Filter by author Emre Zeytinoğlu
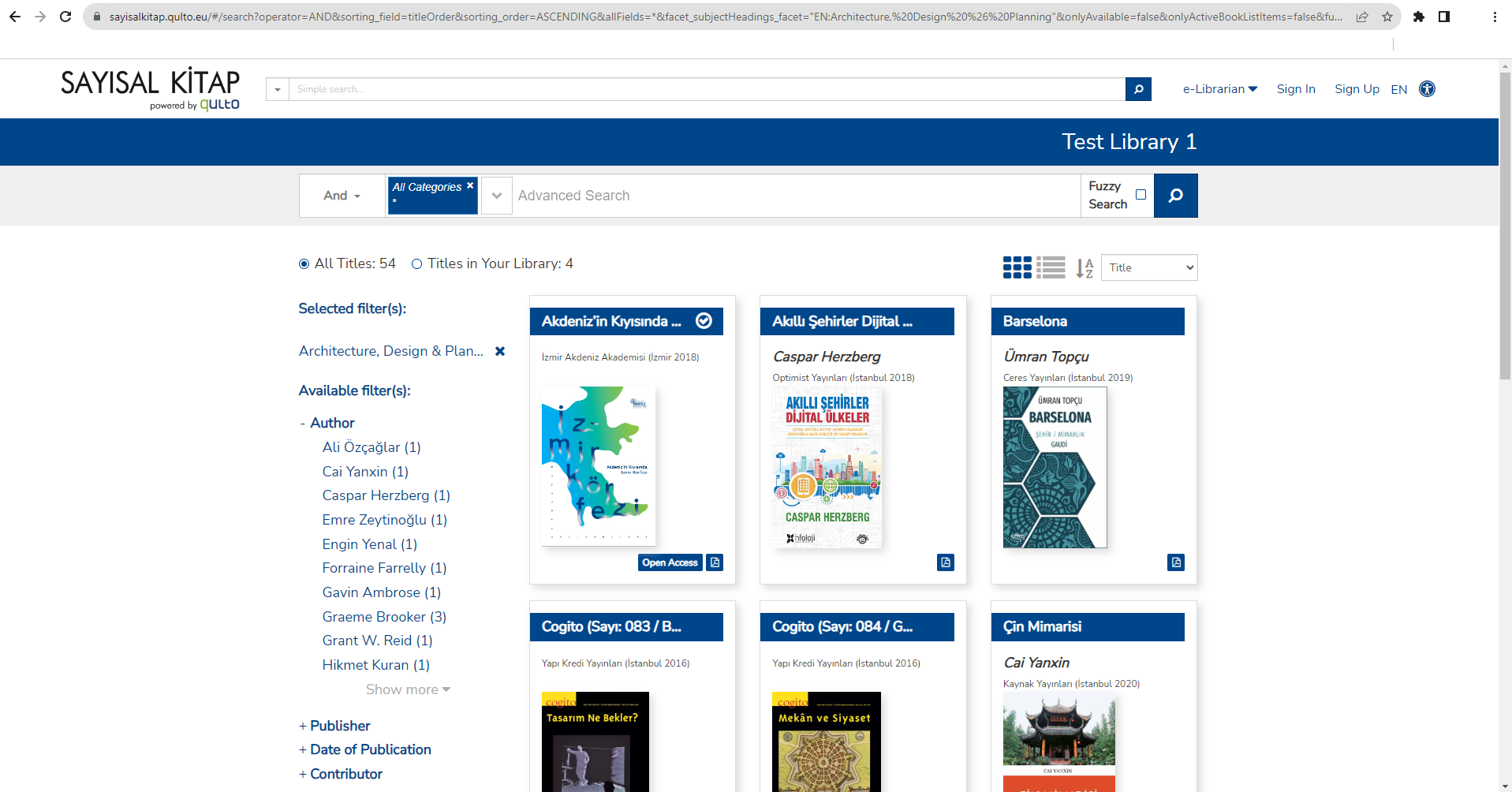This screenshot has height=792, width=1512. [x=384, y=520]
